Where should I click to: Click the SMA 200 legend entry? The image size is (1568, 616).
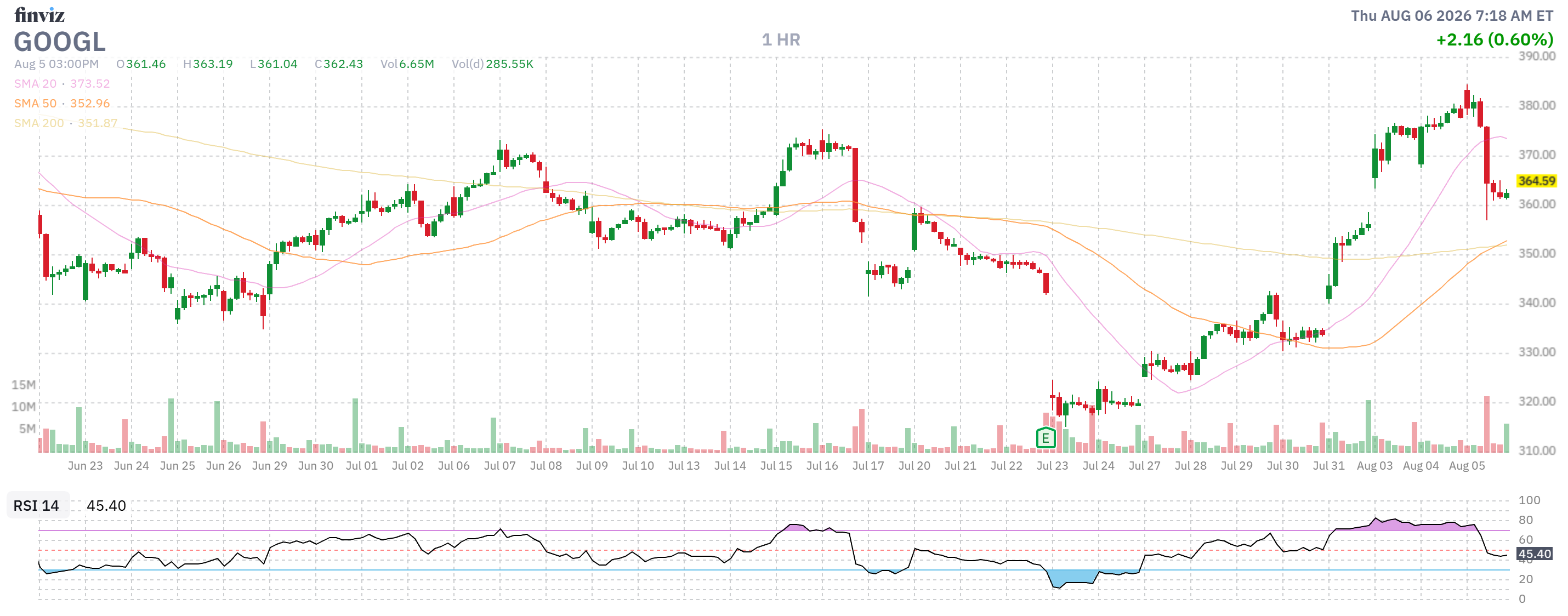[x=66, y=123]
